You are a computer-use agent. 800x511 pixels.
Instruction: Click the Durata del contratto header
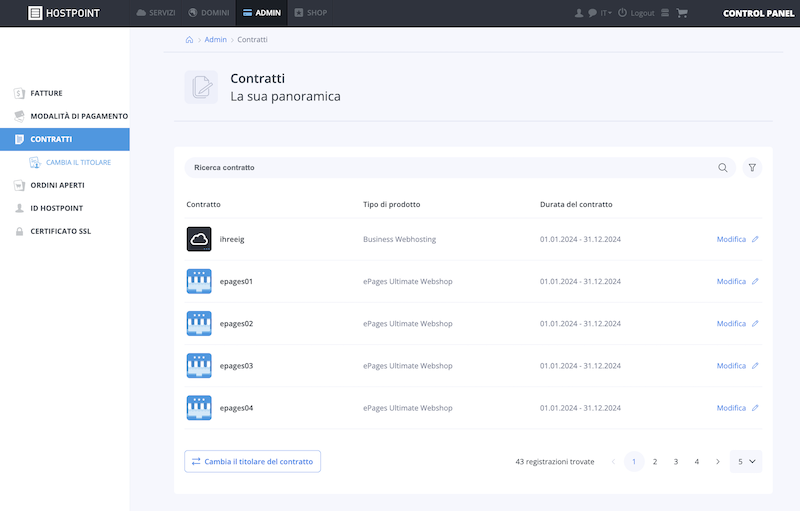576,205
